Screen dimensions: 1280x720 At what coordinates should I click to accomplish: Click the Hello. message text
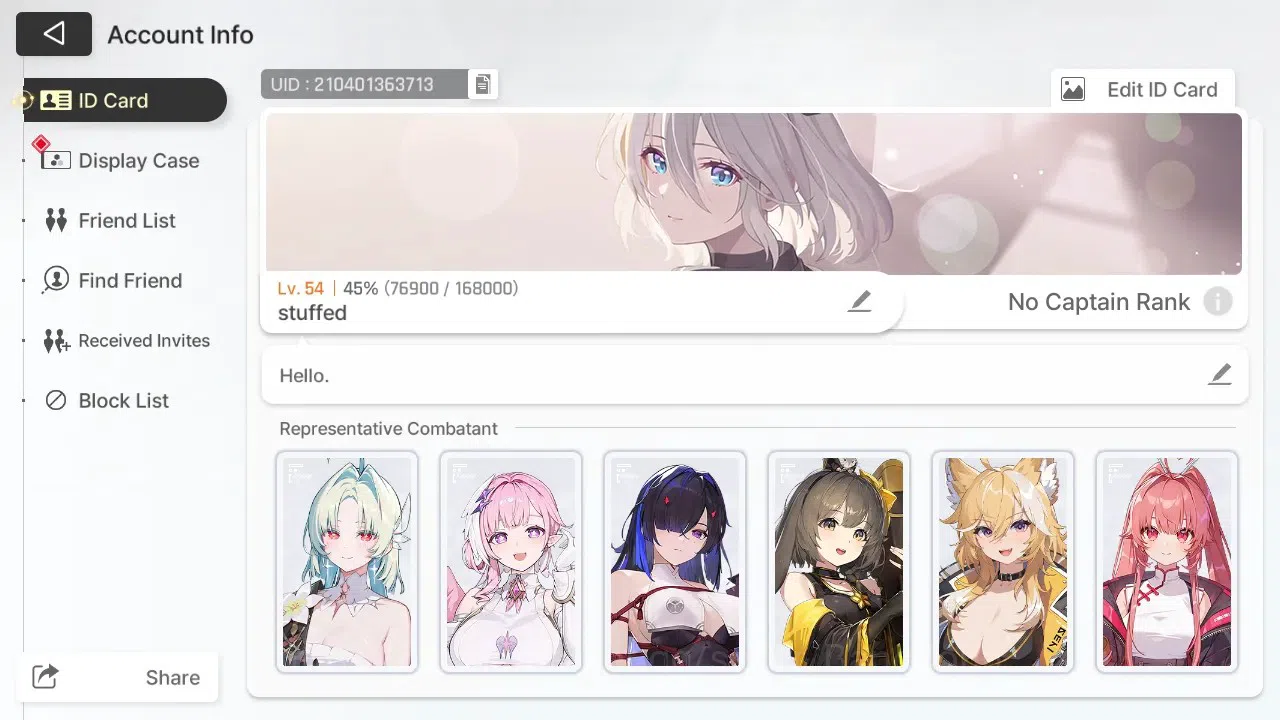(x=304, y=376)
